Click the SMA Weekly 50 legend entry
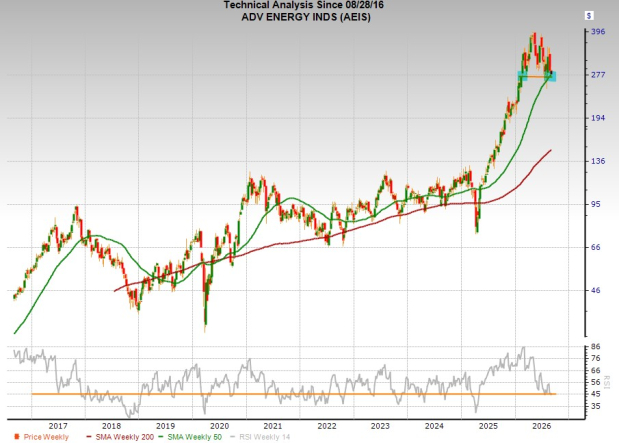The image size is (619, 443). click(x=190, y=437)
